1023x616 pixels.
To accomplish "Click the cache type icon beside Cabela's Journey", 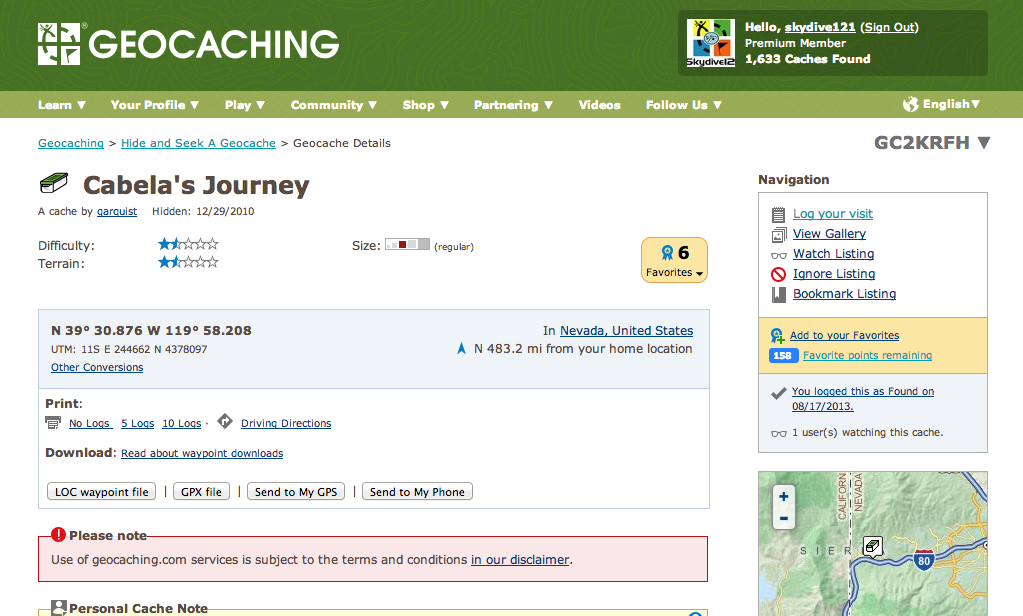I will (53, 183).
